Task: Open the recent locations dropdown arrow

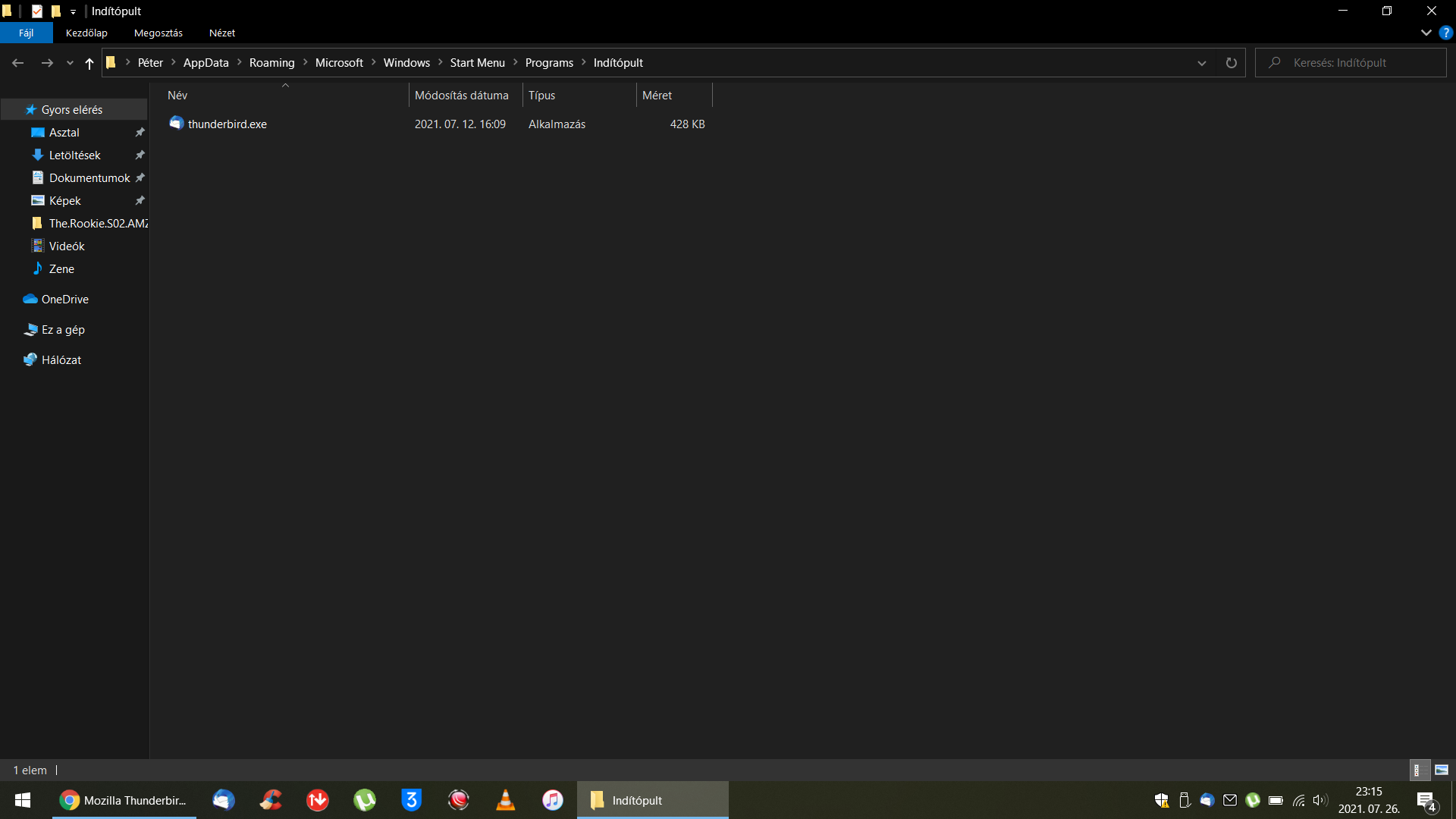Action: tap(70, 63)
